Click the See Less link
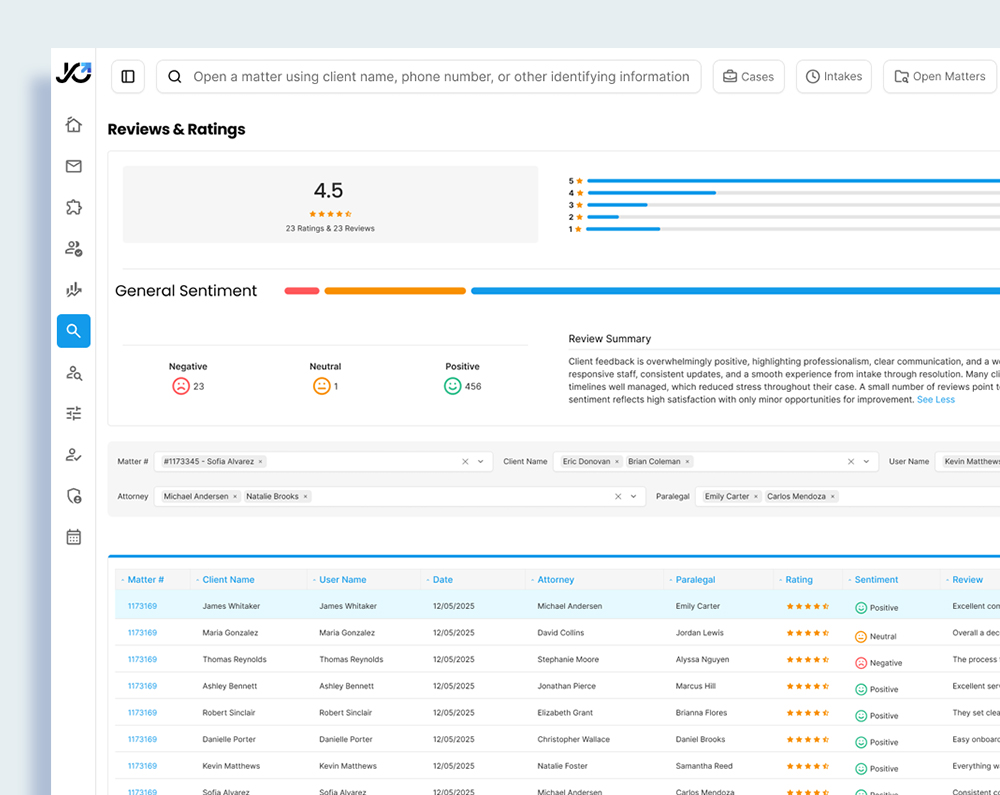The width and height of the screenshot is (1000, 795). click(x=936, y=400)
